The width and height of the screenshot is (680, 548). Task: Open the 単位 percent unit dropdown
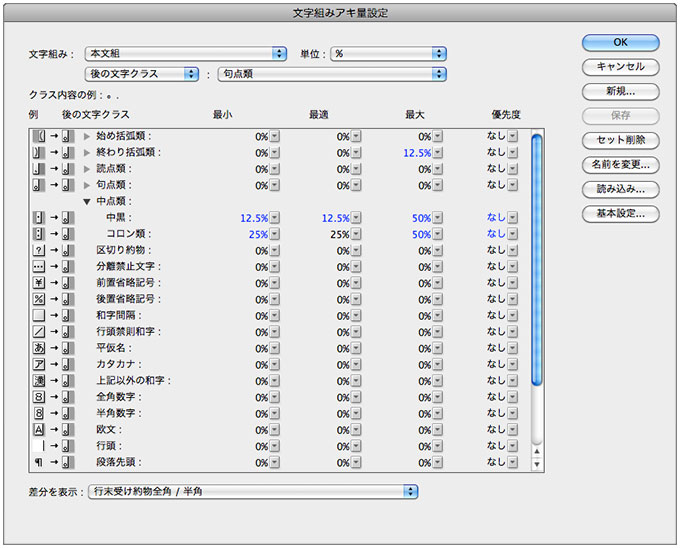[x=389, y=53]
